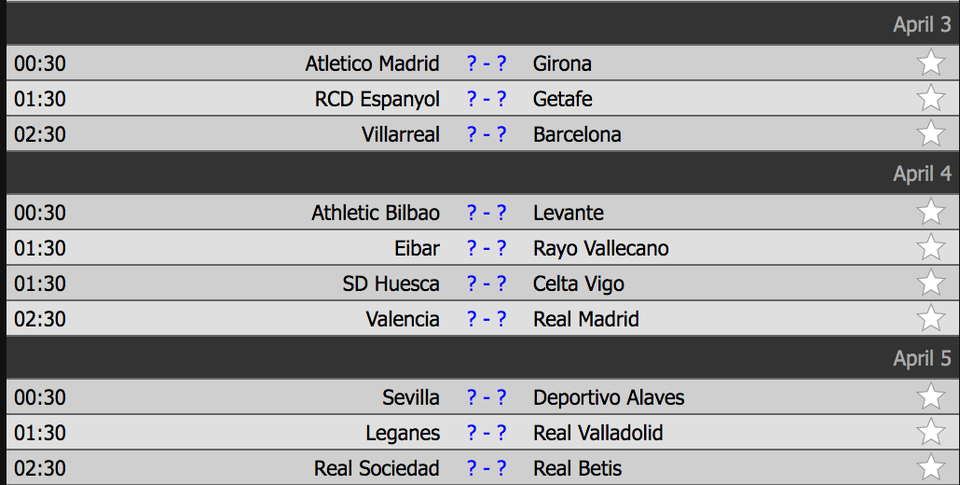Image resolution: width=960 pixels, height=485 pixels.
Task: Click the April 4 date header
Action: [922, 173]
